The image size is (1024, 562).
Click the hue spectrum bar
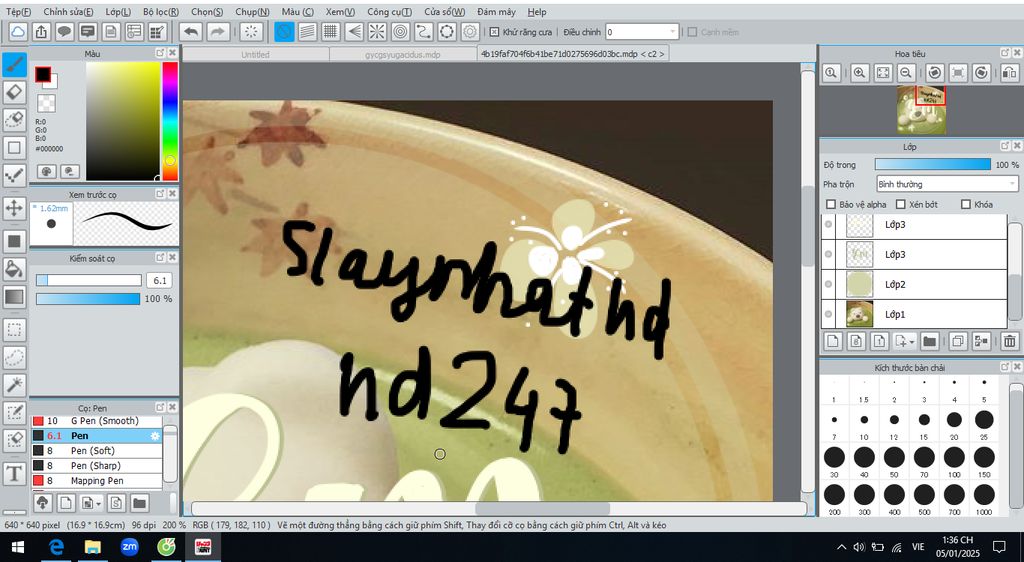[x=170, y=121]
